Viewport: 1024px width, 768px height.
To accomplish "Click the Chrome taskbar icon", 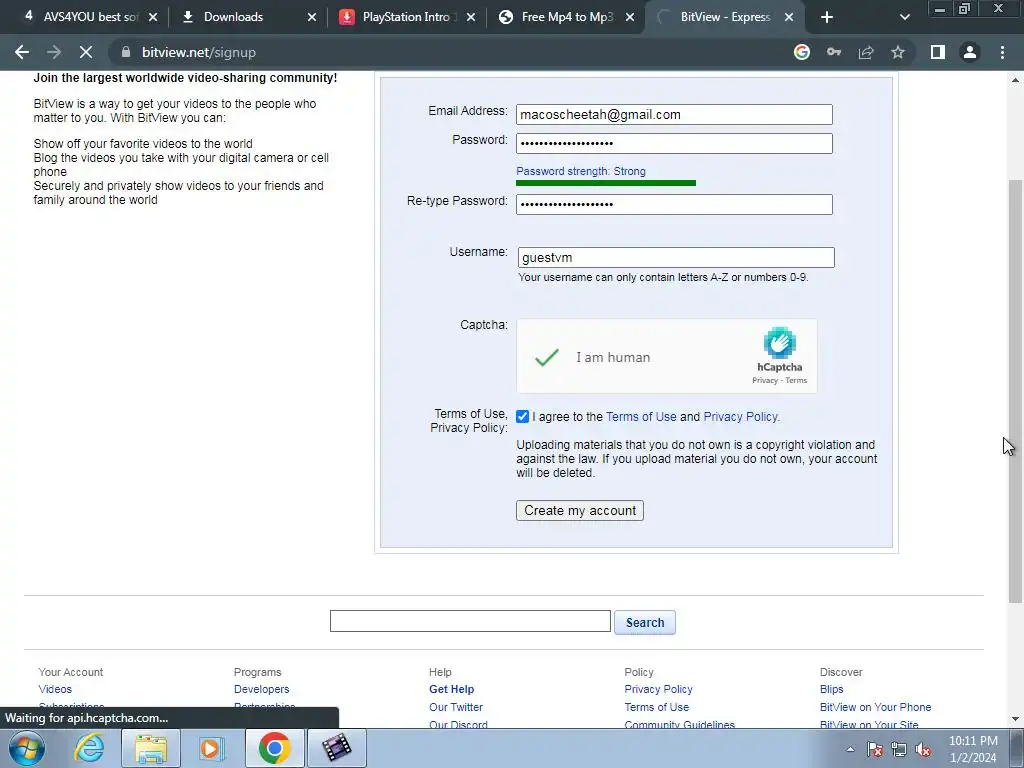I will pyautogui.click(x=274, y=748).
